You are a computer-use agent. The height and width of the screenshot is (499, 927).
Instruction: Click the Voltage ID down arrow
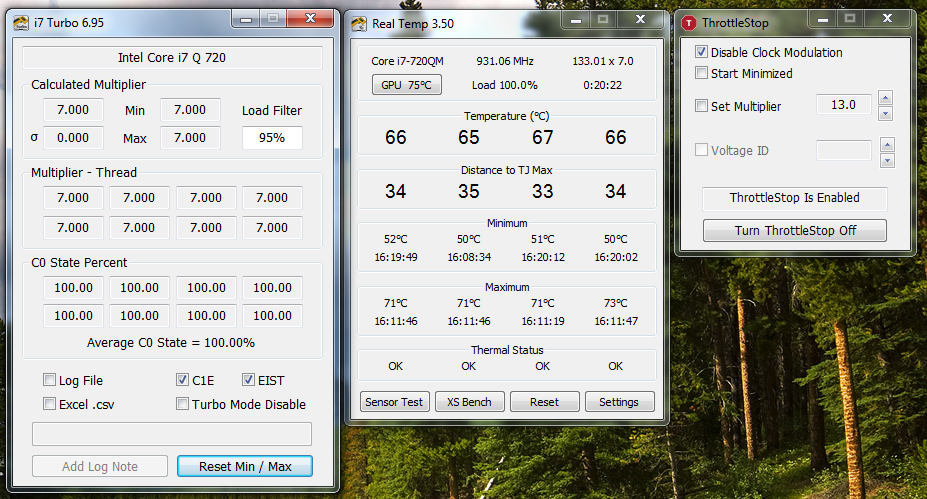887,160
